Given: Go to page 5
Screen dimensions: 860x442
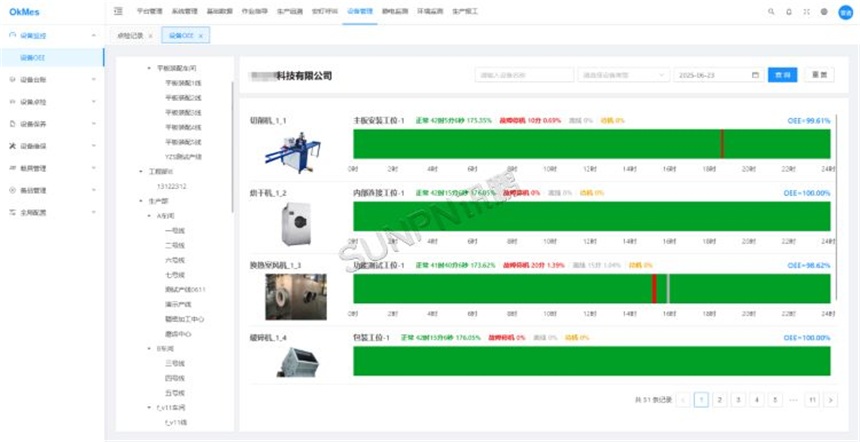Looking at the screenshot, I should [x=775, y=400].
